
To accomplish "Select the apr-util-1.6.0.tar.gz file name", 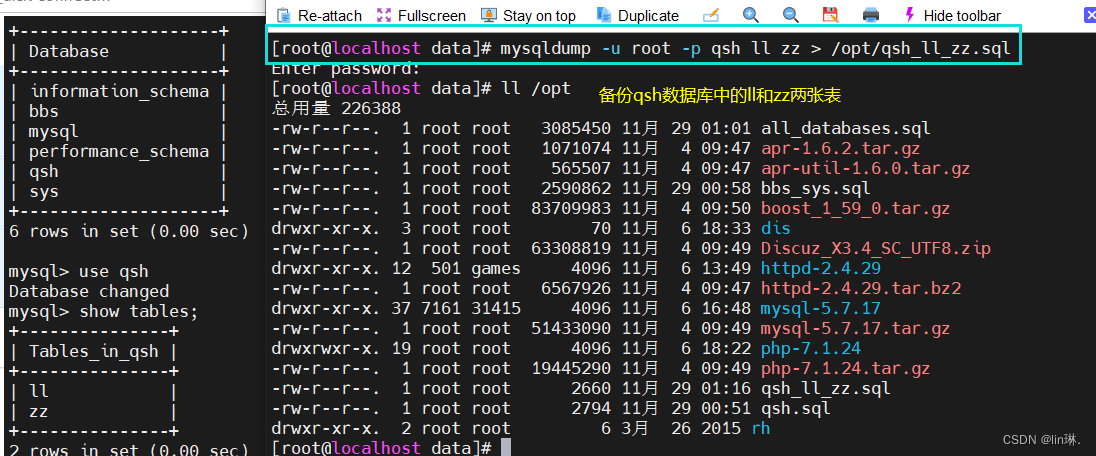I will [865, 169].
